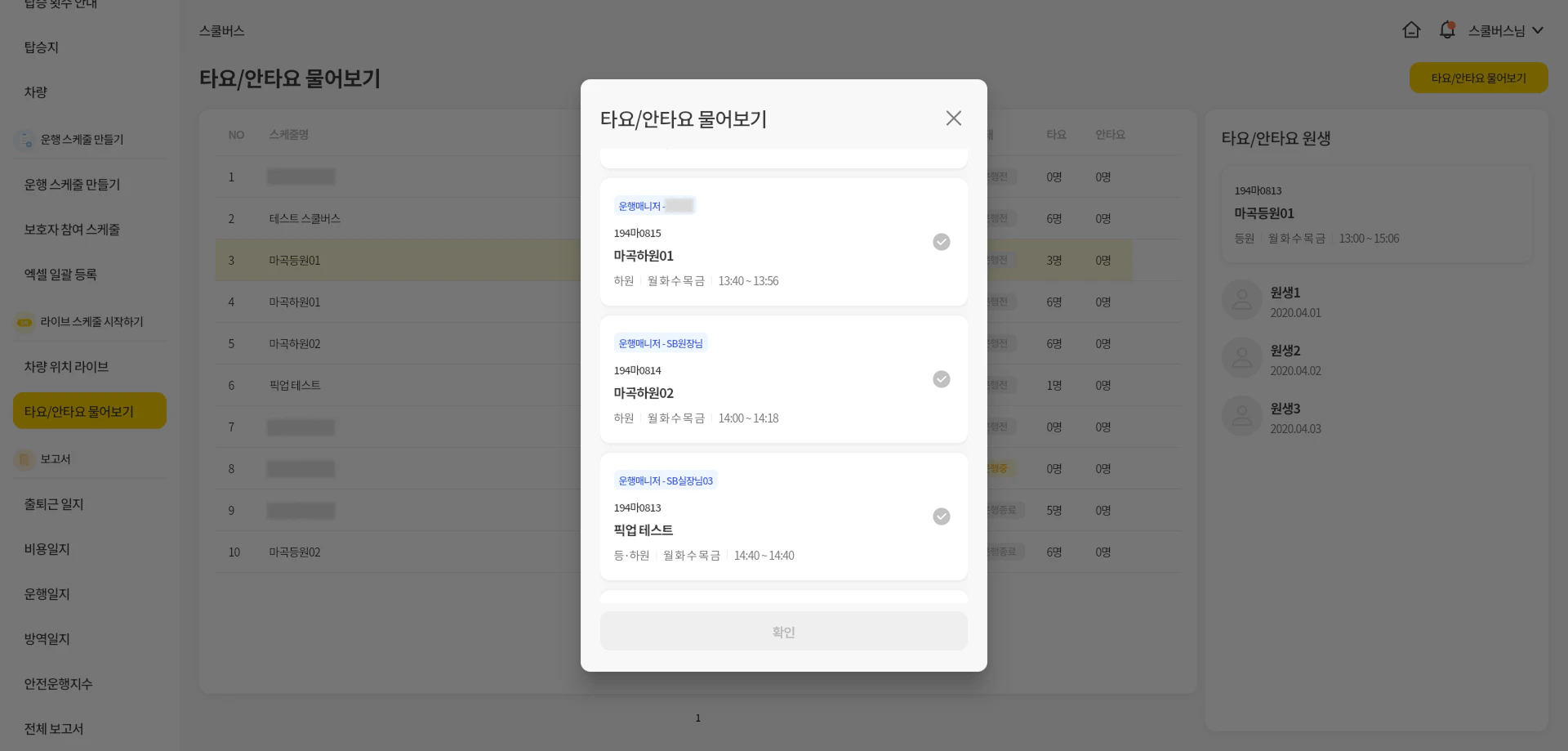Open 차량 위치 라이브 menu item
Viewport: 1568px width, 751px height.
click(x=67, y=367)
